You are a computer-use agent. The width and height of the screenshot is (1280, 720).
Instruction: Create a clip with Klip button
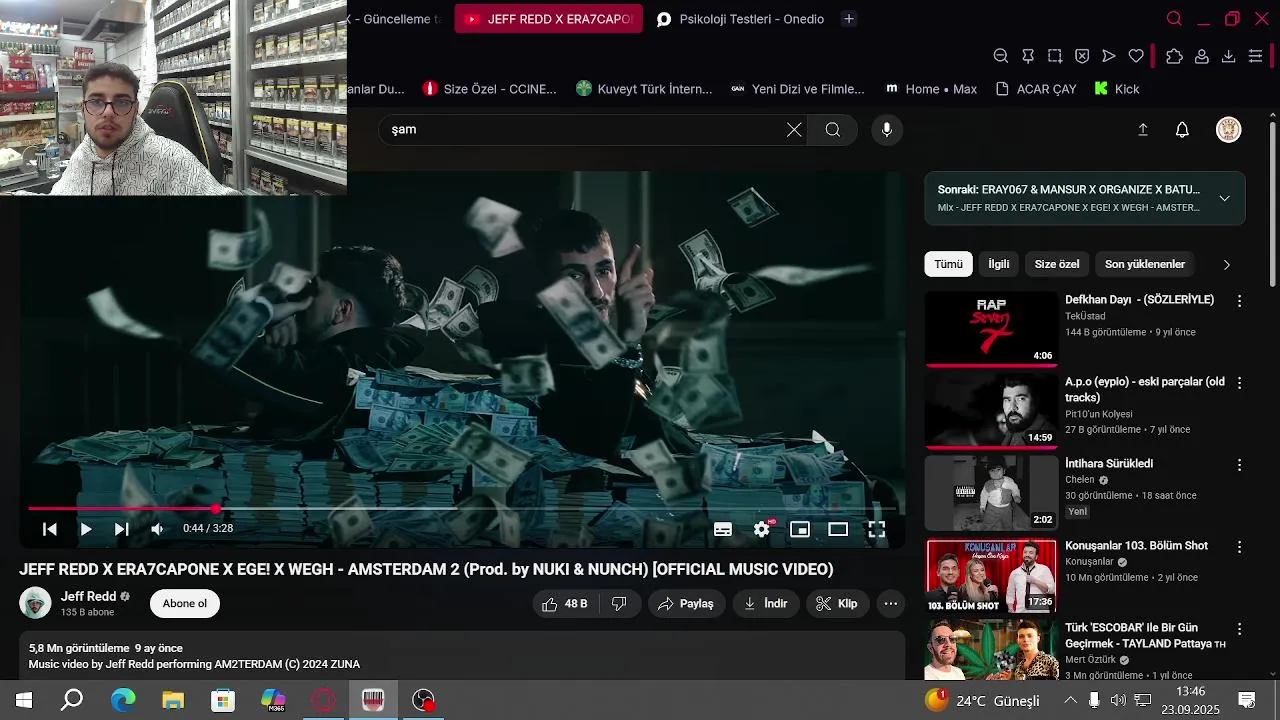click(x=837, y=604)
